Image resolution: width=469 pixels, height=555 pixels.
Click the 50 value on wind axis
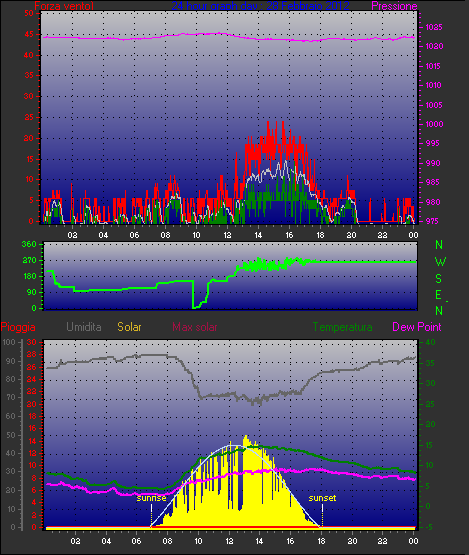coord(29,13)
